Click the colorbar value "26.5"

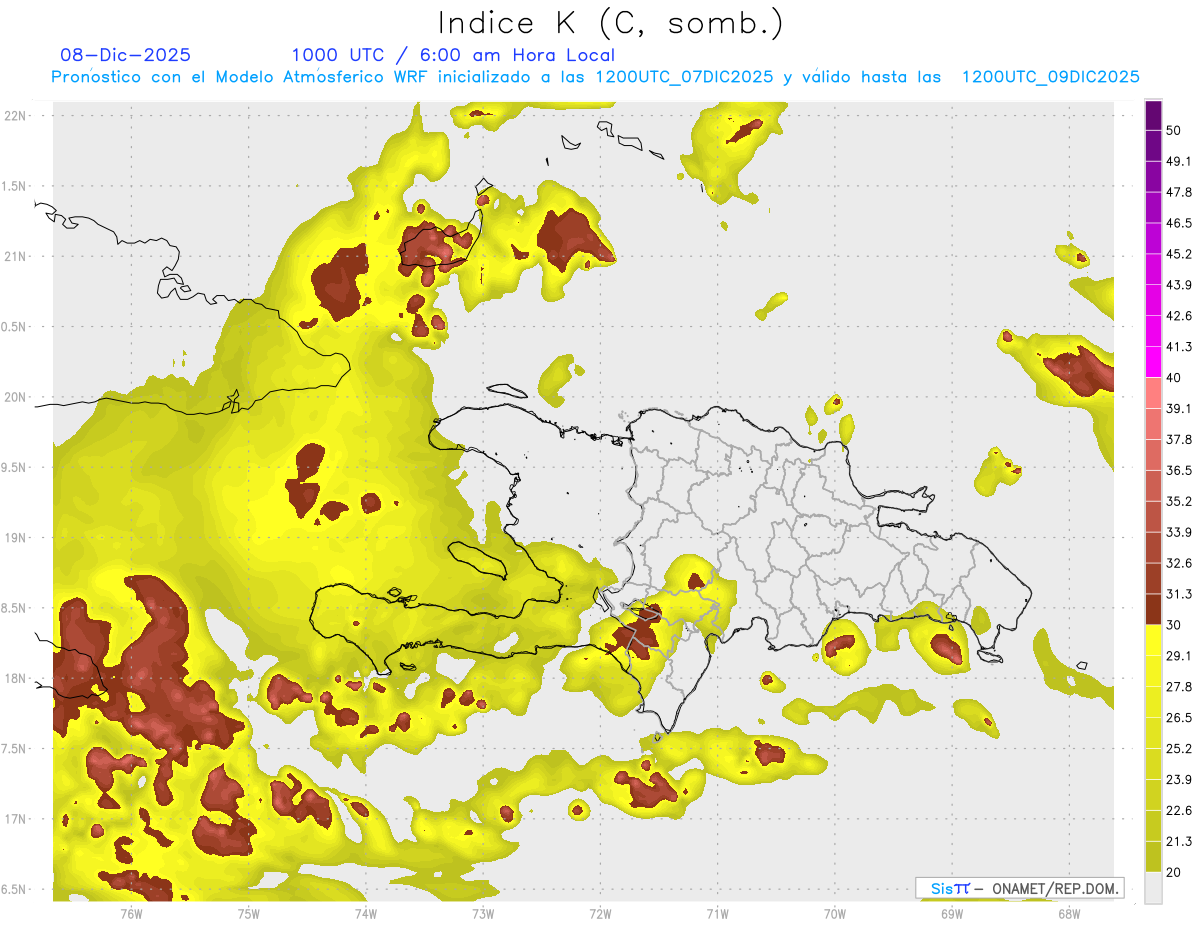pos(1179,718)
